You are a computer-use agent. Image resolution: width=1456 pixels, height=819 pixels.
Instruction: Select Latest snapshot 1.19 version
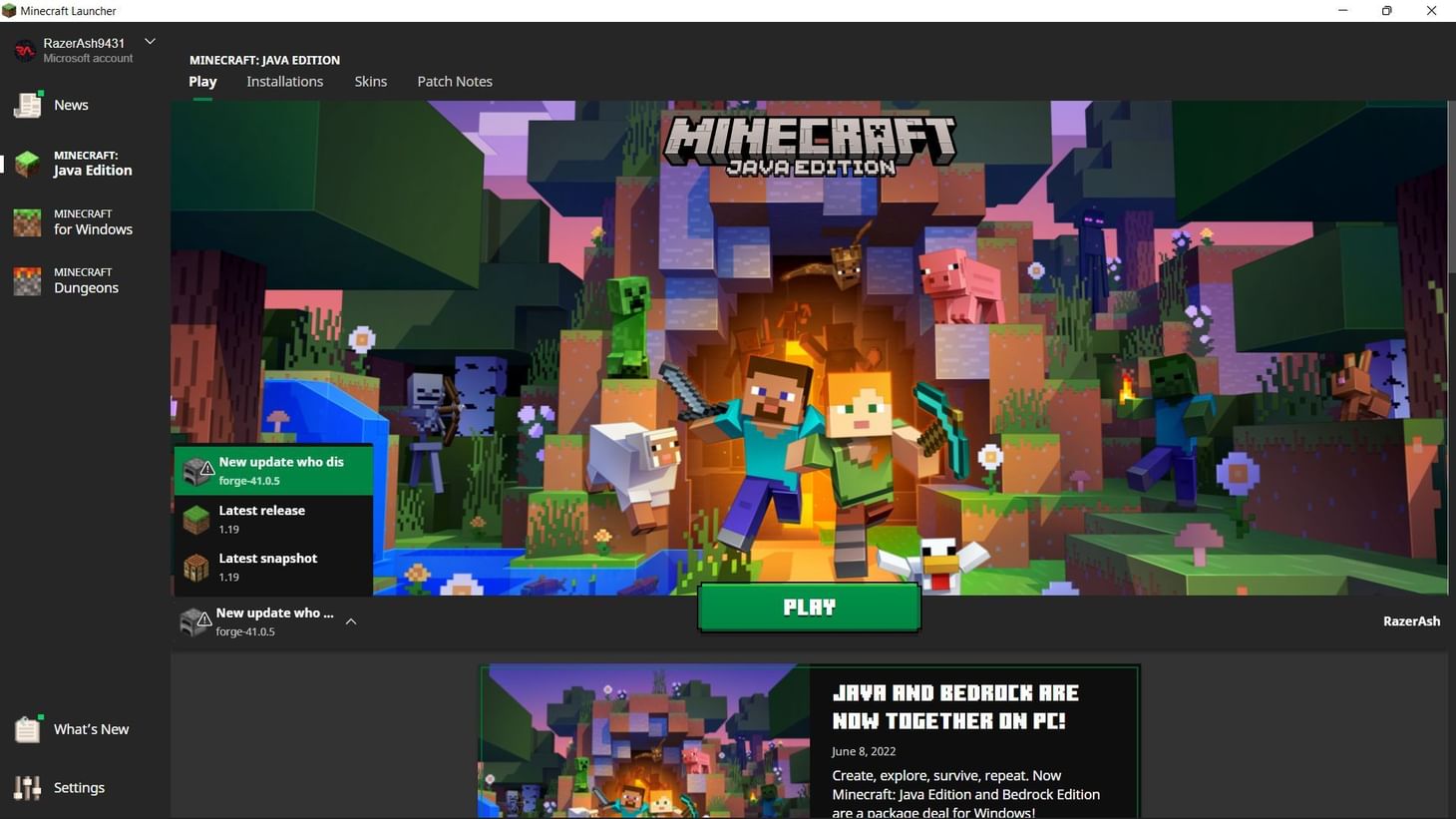(x=267, y=566)
